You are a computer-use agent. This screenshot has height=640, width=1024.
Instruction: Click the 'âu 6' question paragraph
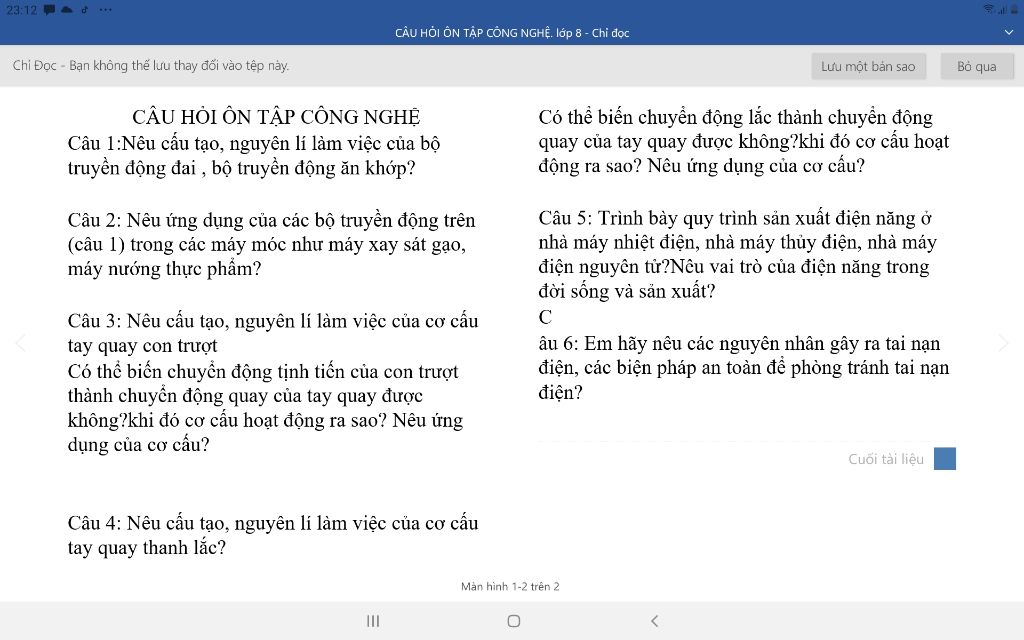(x=743, y=367)
